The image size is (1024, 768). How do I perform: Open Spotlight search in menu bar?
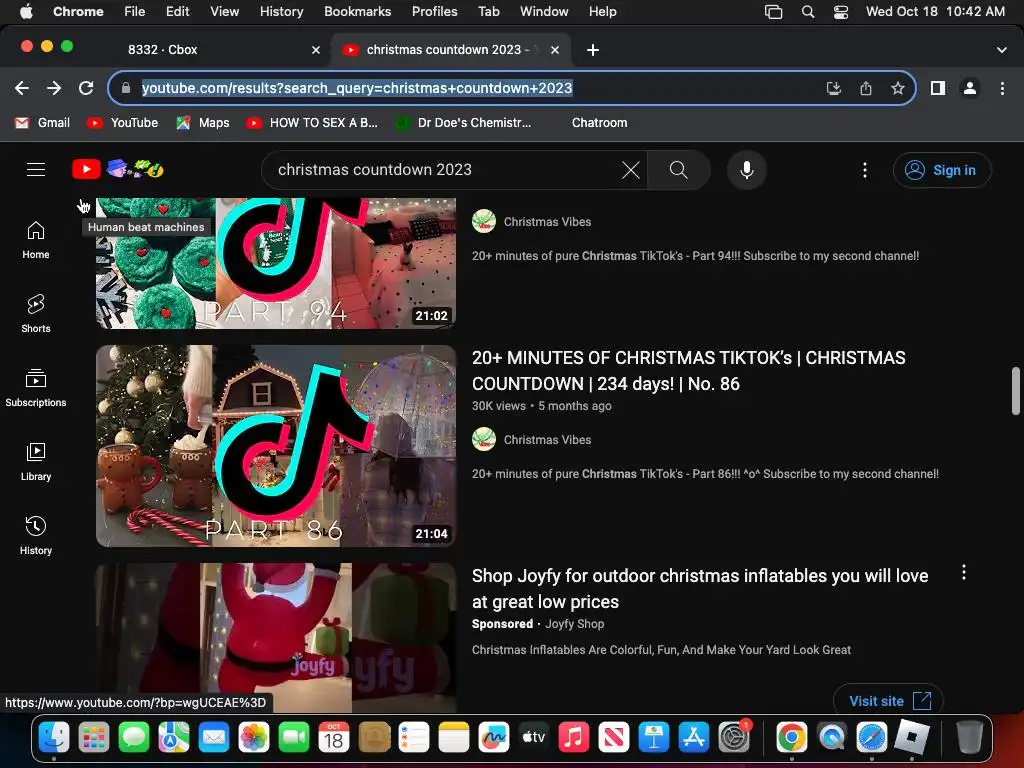pyautogui.click(x=808, y=12)
